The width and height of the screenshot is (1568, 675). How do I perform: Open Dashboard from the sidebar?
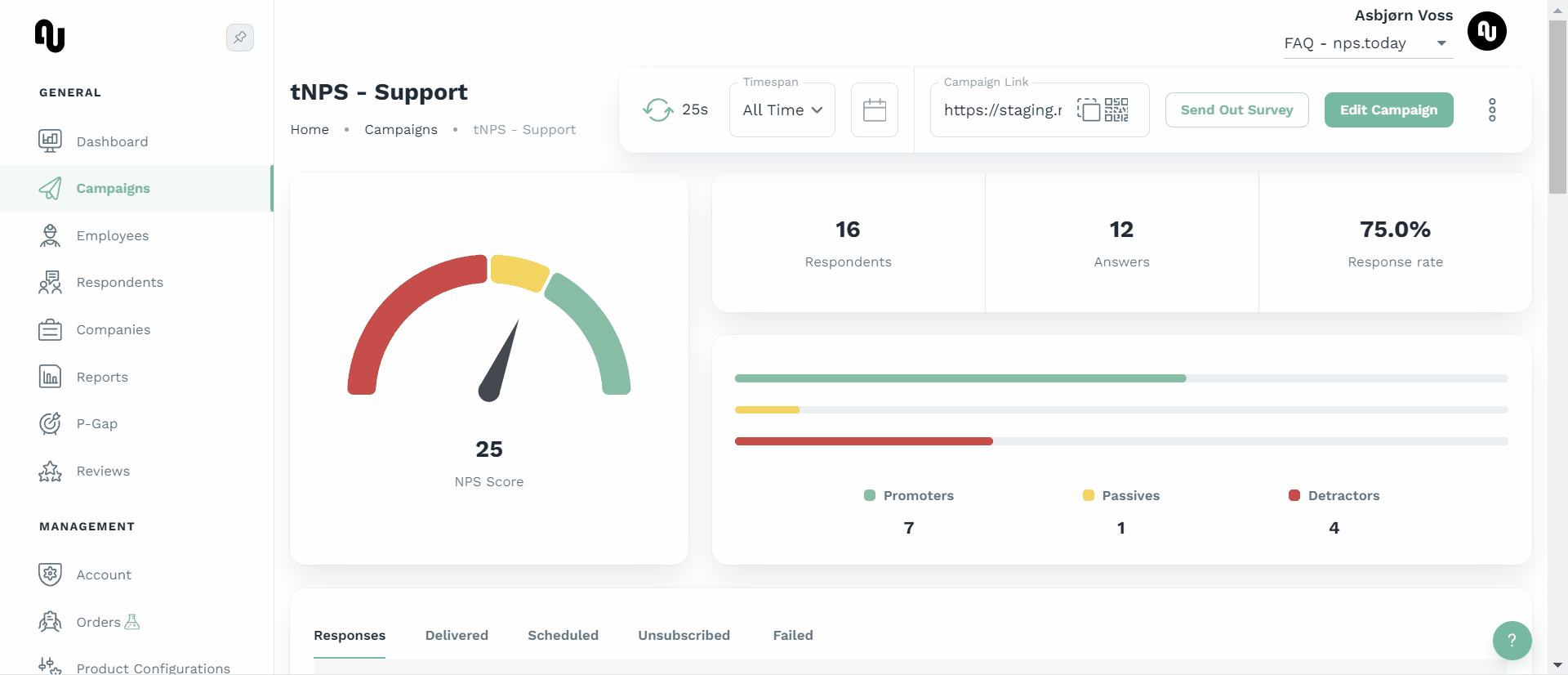point(112,141)
